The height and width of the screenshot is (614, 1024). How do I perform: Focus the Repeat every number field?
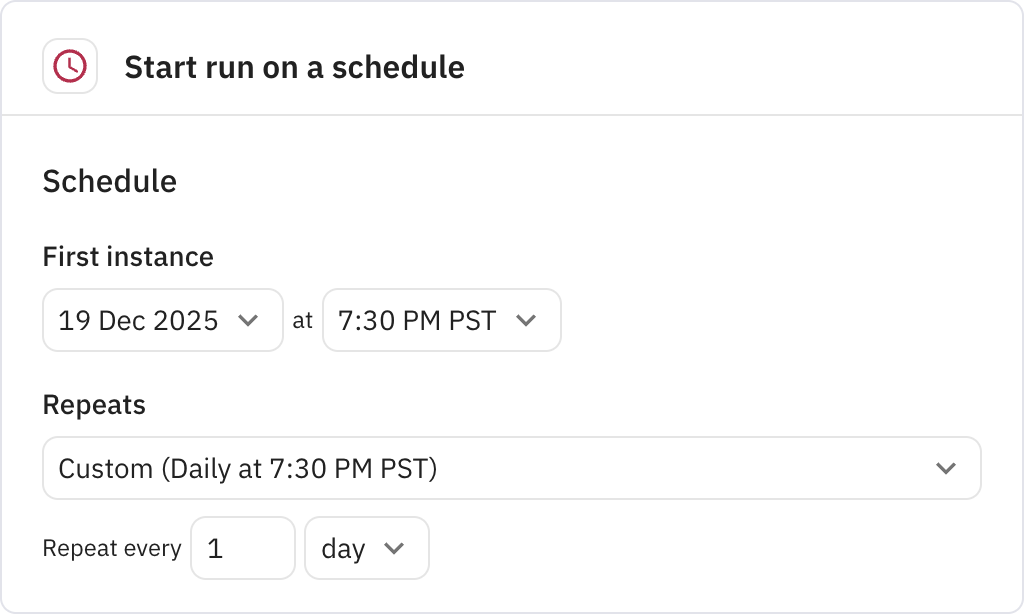point(243,548)
